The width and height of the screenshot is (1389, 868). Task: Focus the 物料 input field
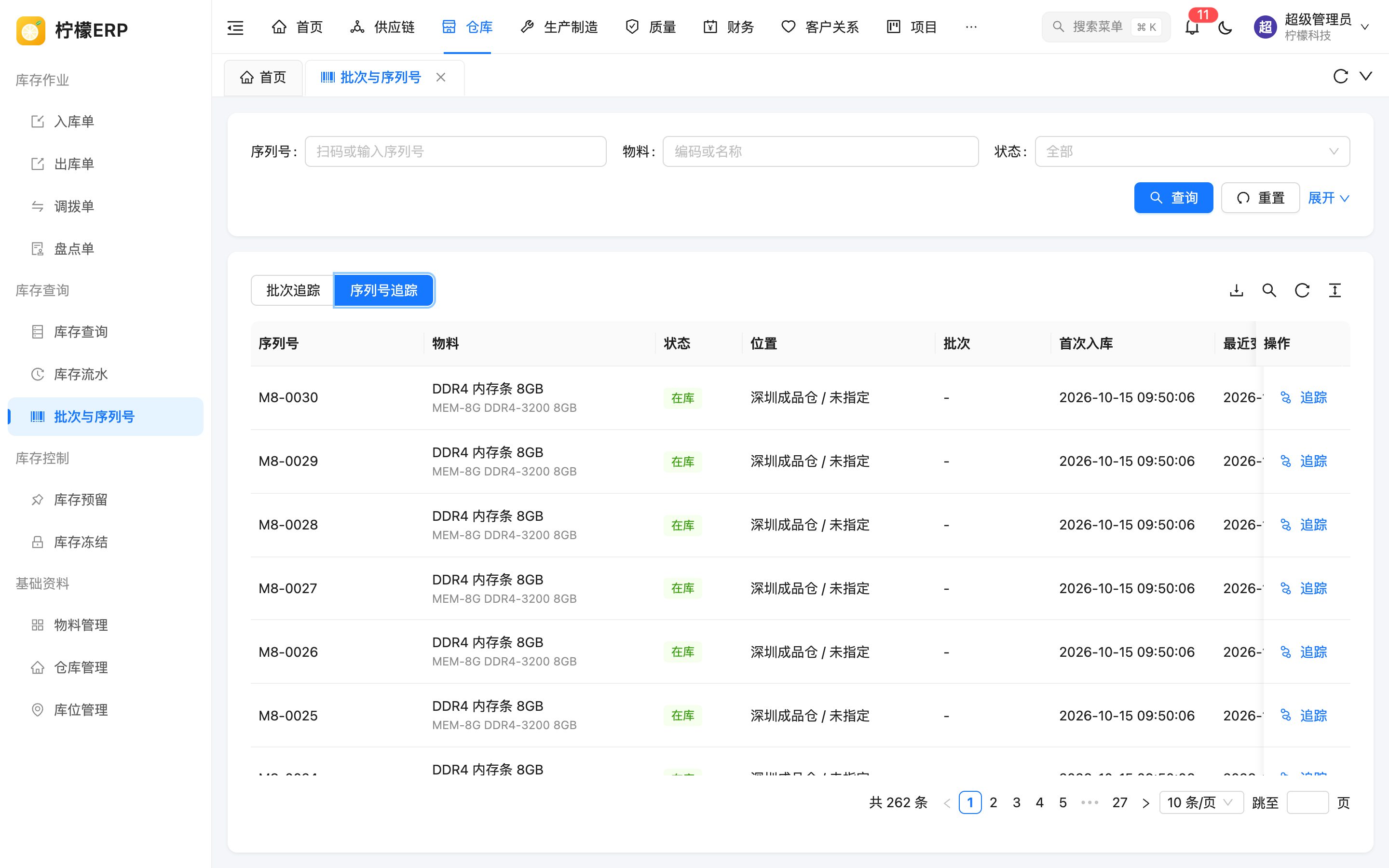click(821, 151)
